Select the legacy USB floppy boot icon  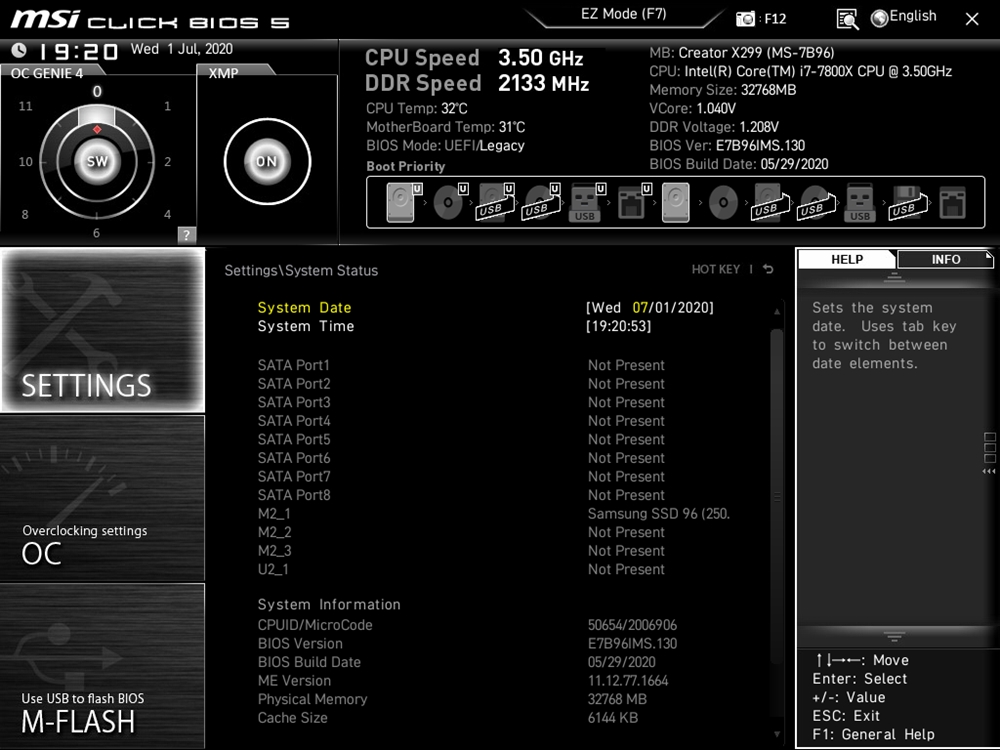tap(908, 202)
